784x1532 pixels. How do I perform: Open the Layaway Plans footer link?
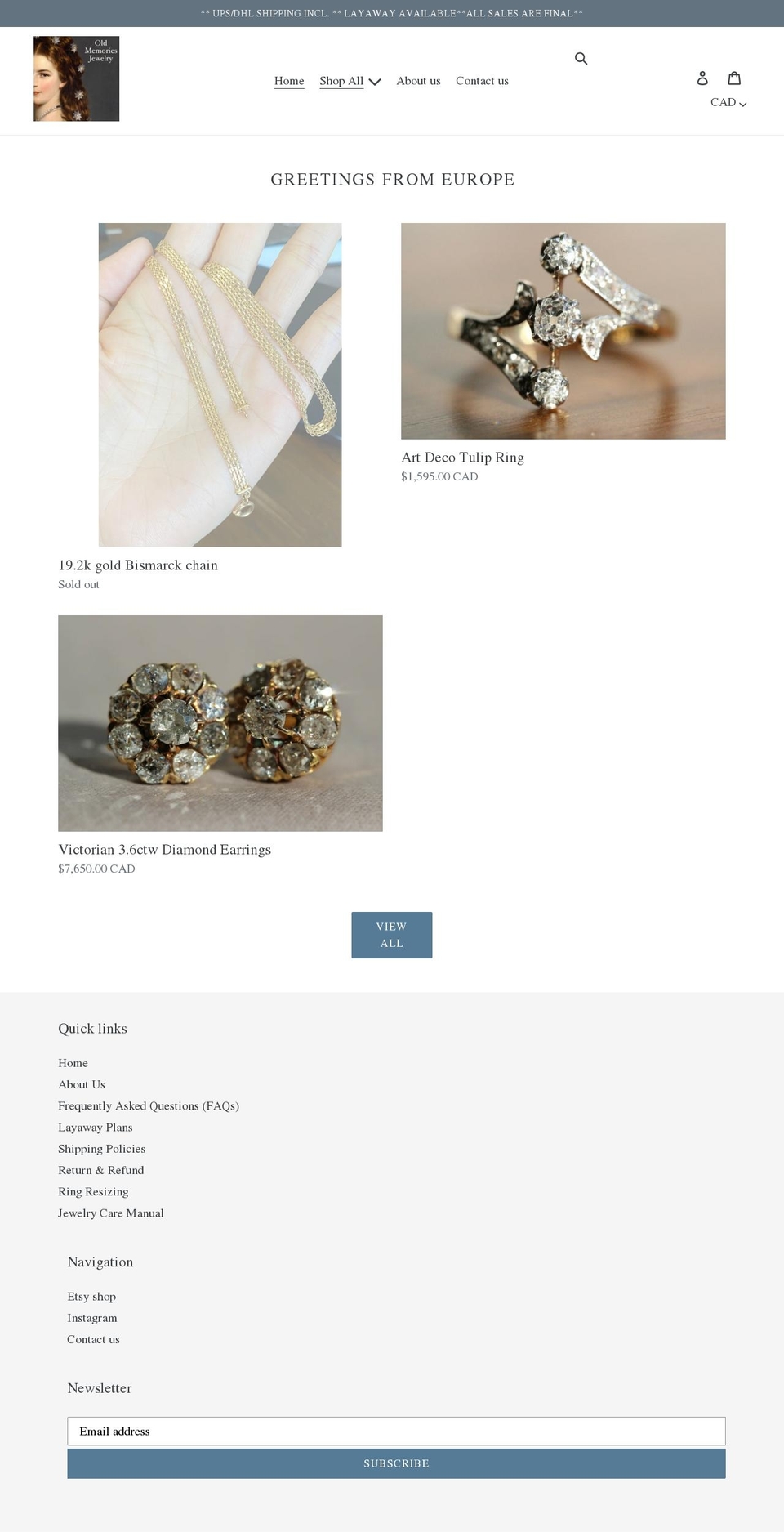coord(95,1128)
